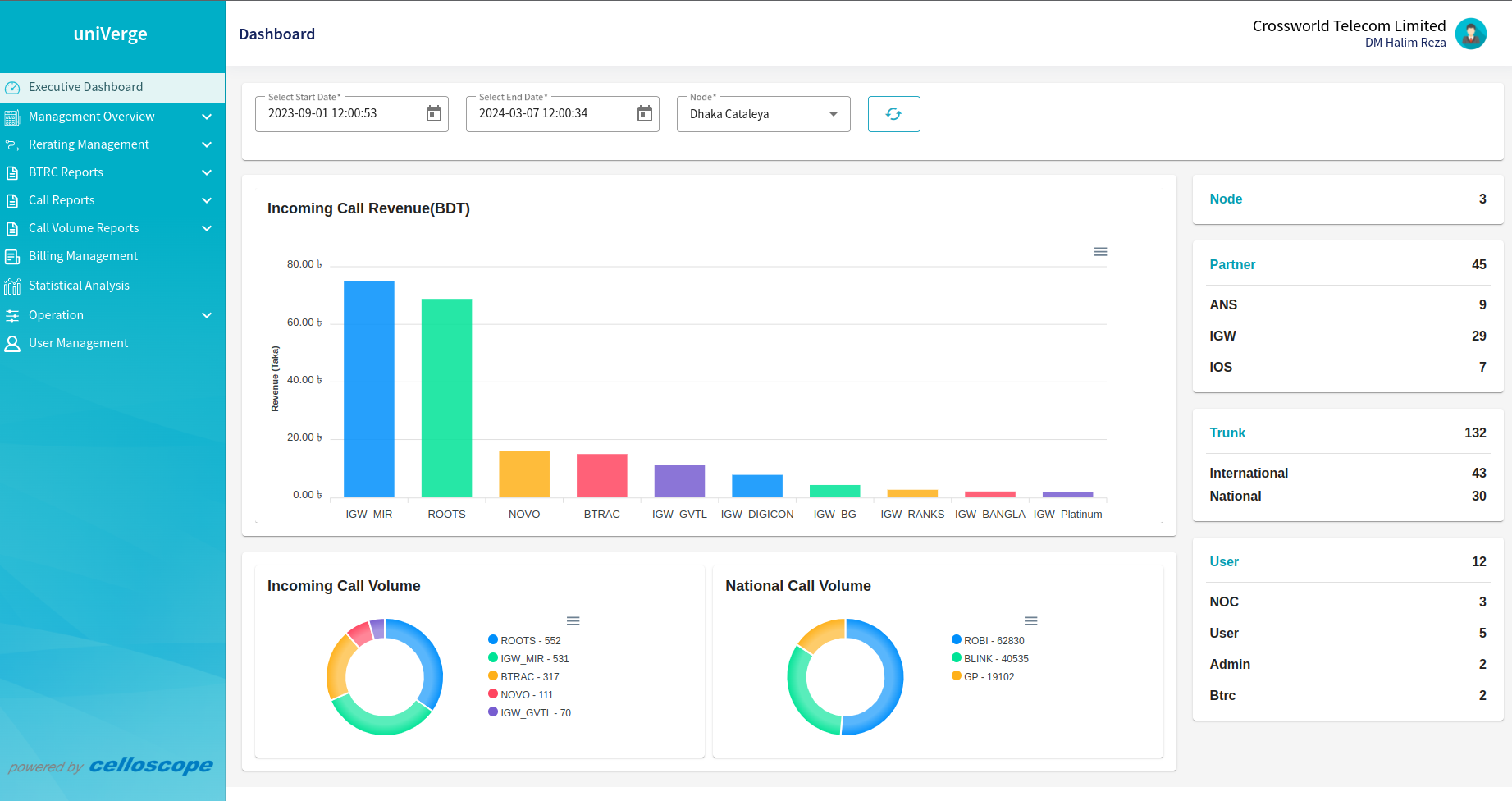Viewport: 1512px width, 801px height.
Task: Open the Incoming Call Revenue chart menu
Action: [1101, 252]
